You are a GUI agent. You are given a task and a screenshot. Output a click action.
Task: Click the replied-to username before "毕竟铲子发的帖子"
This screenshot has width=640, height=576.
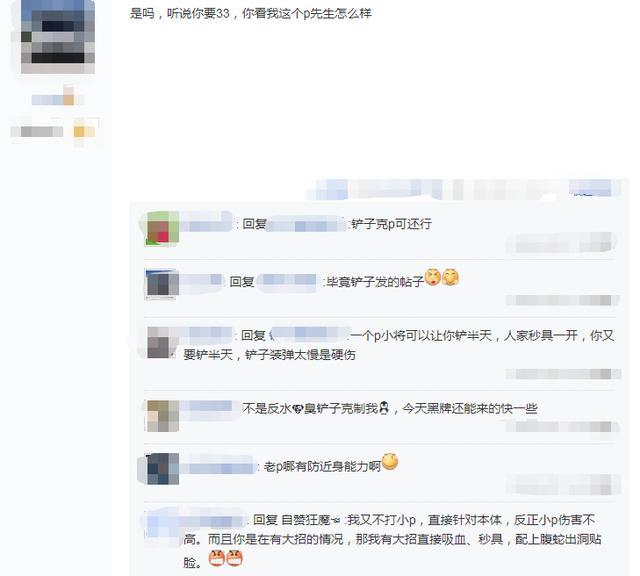point(289,282)
